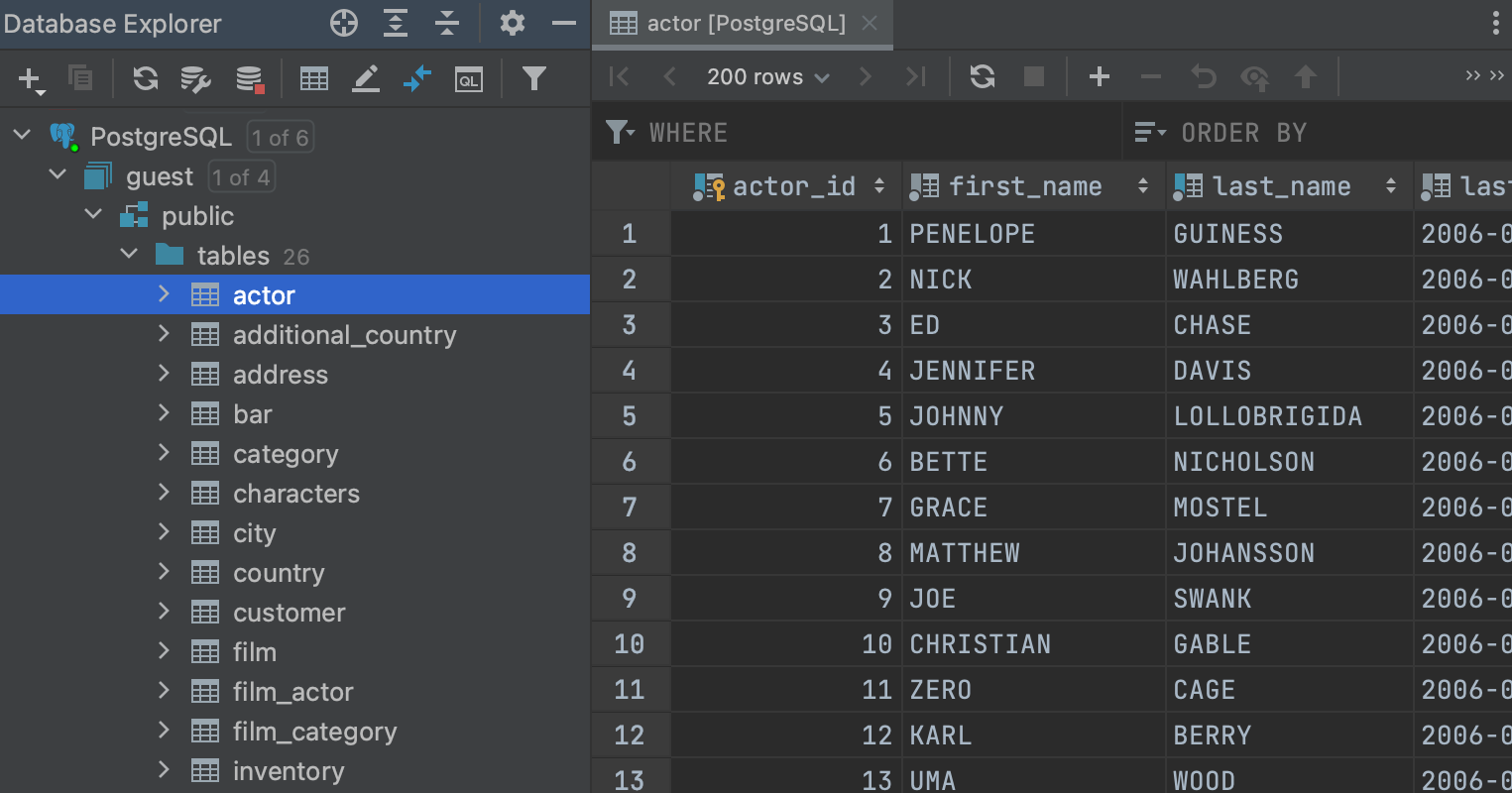Expand the actor table node

pyautogui.click(x=164, y=294)
